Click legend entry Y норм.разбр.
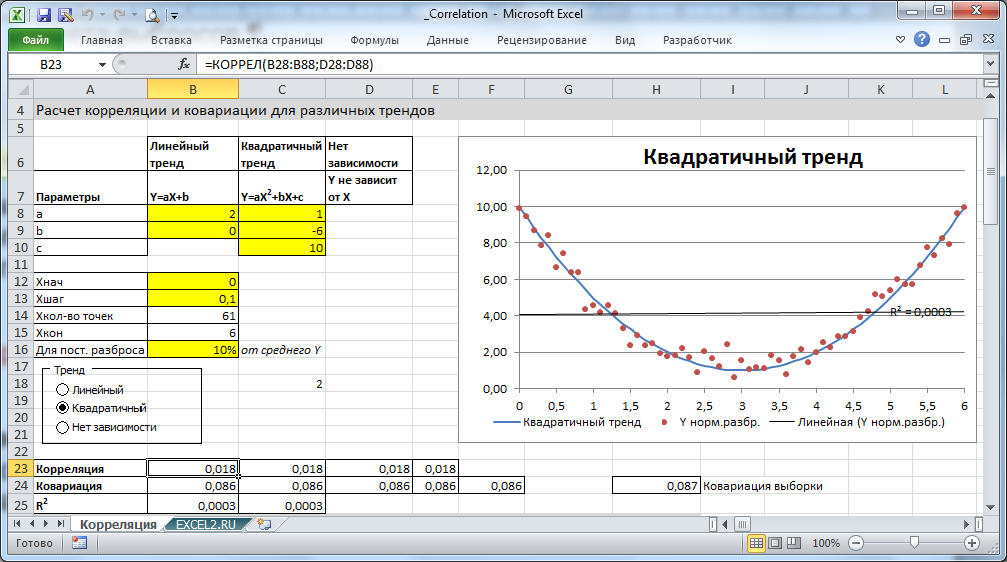The image size is (1007, 562). coord(711,422)
